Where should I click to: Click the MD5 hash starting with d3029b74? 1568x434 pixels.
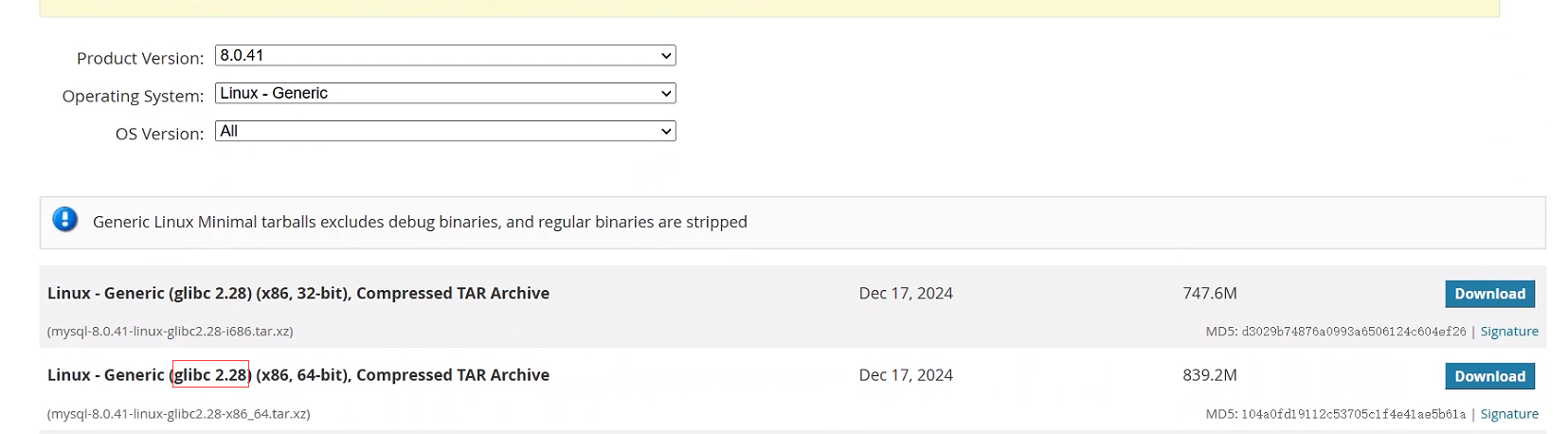tap(1353, 332)
